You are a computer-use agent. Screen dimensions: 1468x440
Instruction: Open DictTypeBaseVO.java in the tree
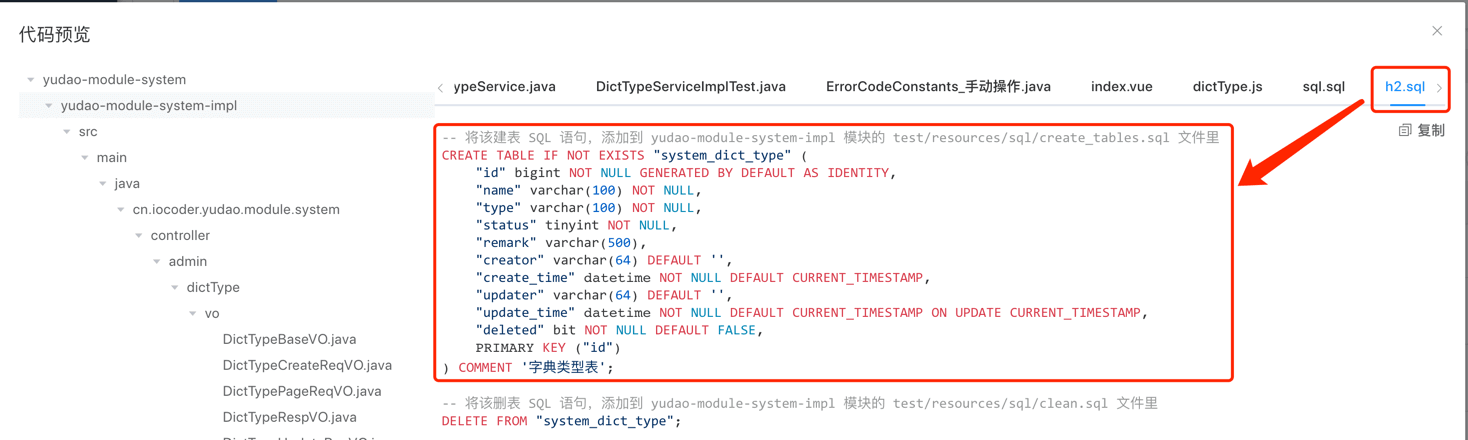289,340
